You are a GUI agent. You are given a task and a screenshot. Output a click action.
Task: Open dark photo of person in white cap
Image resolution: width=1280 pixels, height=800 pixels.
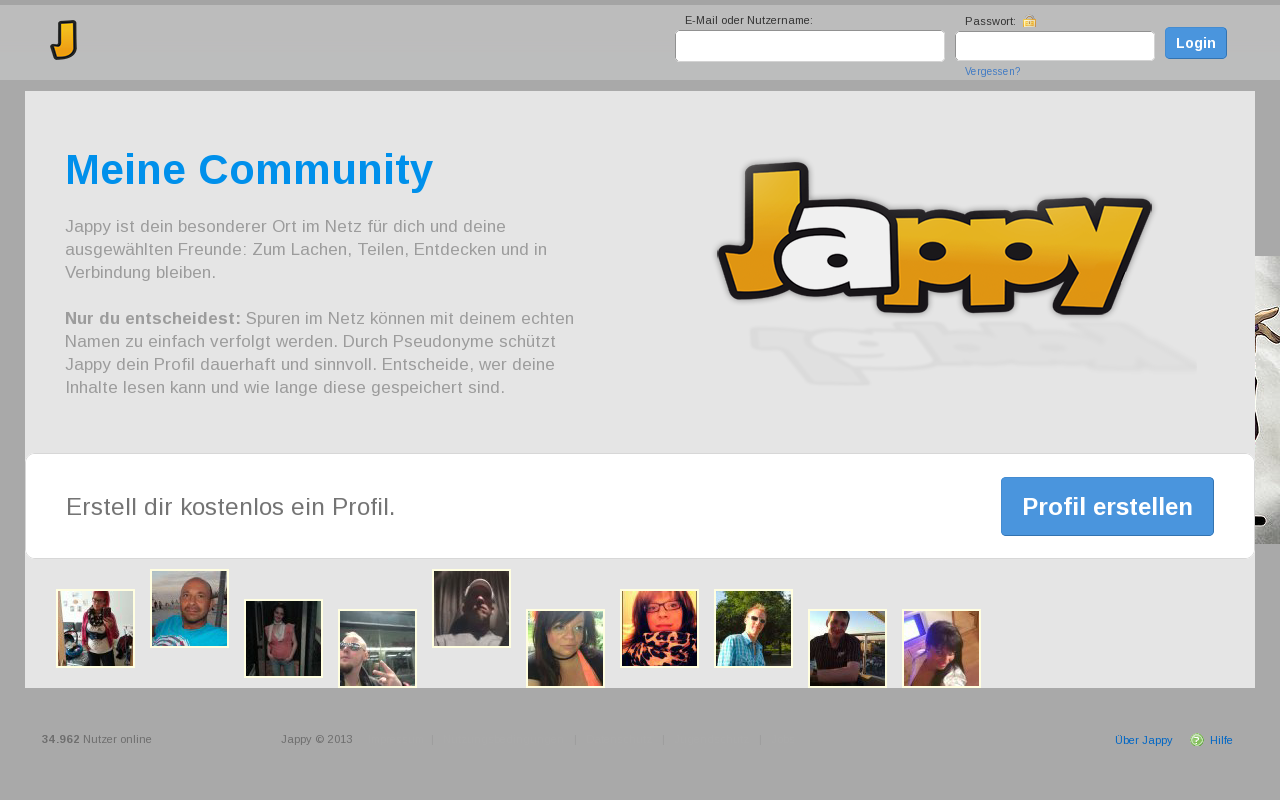(x=472, y=608)
